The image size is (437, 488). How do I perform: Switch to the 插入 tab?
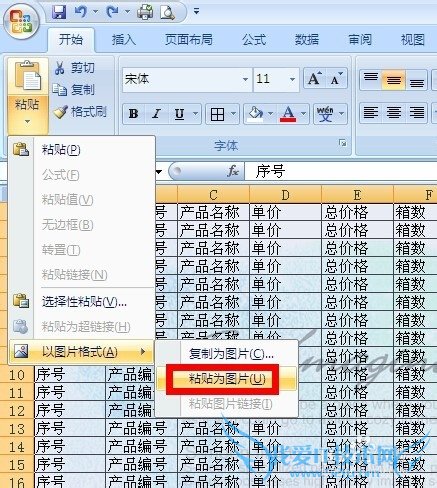tap(124, 40)
